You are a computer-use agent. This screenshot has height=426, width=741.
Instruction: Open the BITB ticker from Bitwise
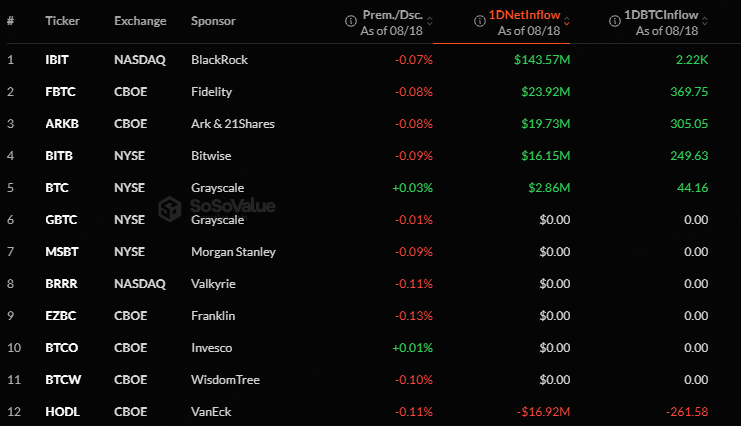point(59,156)
